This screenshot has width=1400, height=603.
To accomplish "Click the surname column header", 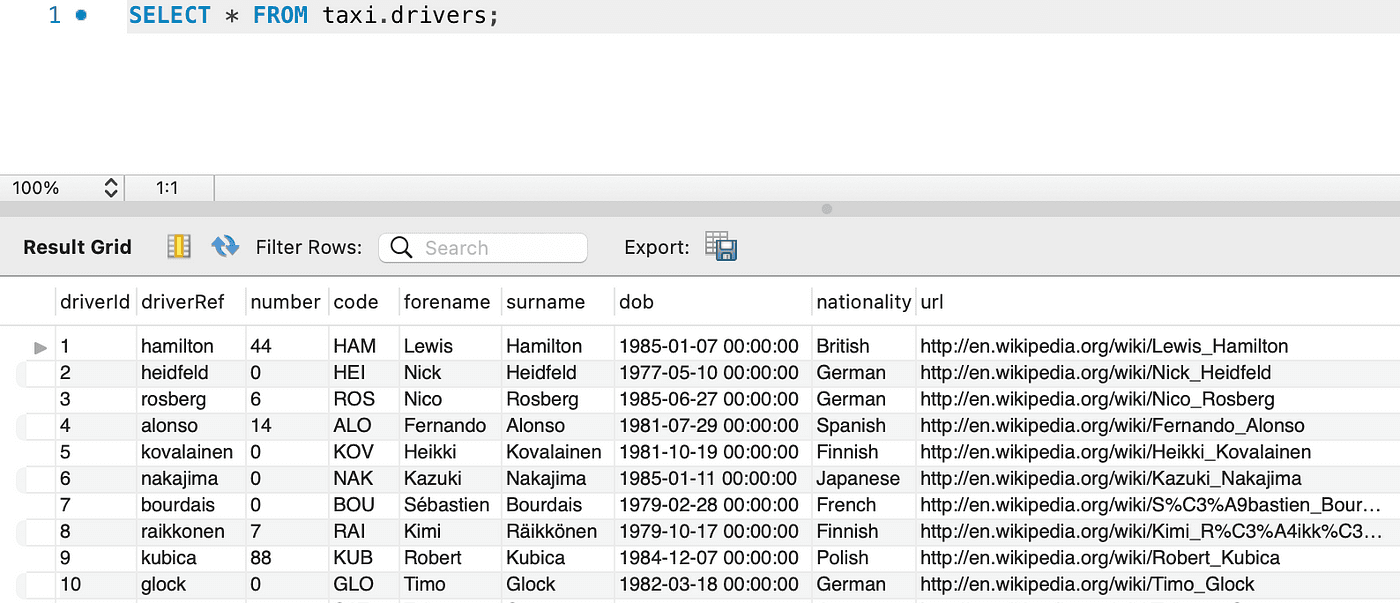I will pyautogui.click(x=545, y=302).
